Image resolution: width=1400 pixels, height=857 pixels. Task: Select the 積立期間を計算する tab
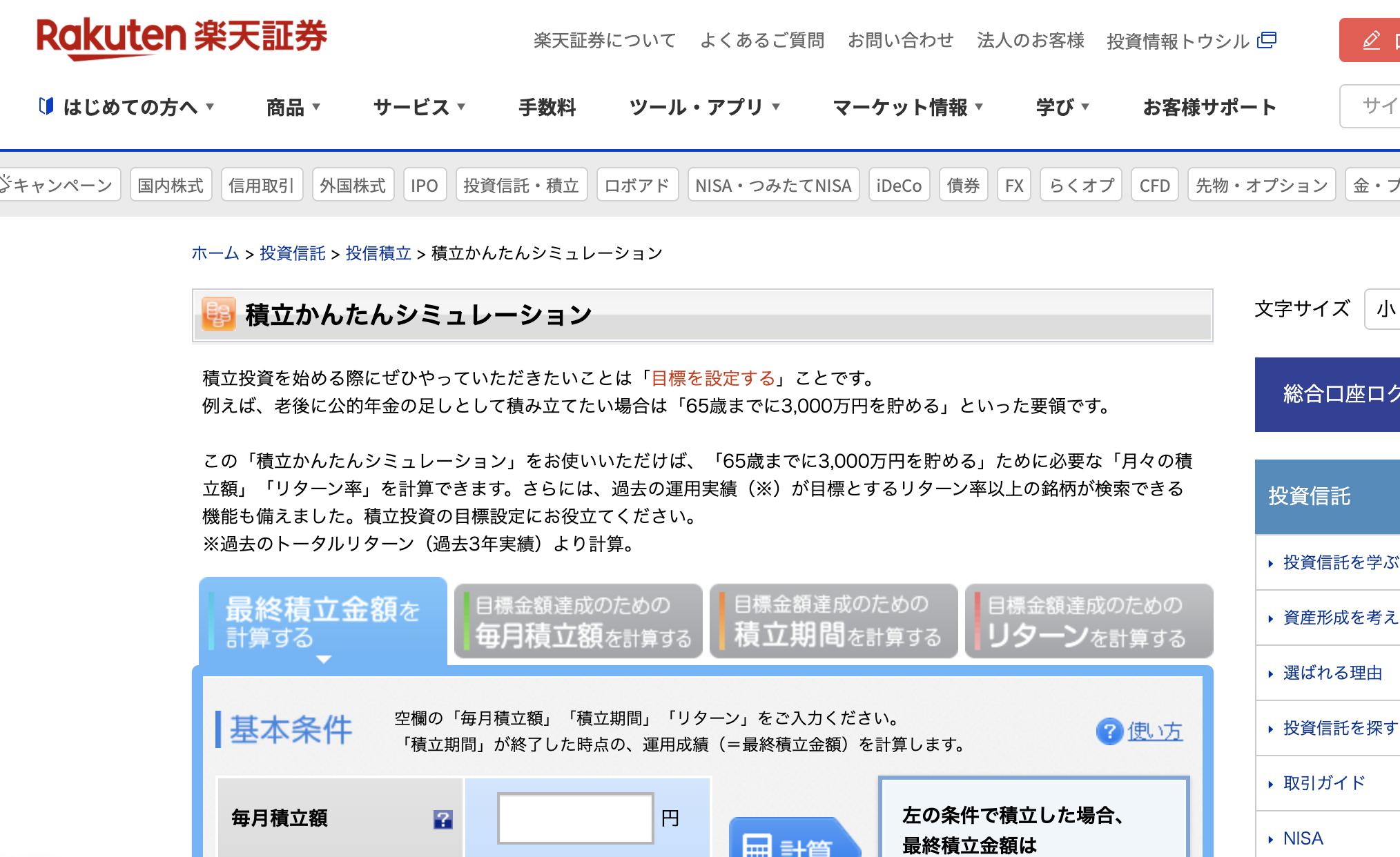click(x=833, y=621)
